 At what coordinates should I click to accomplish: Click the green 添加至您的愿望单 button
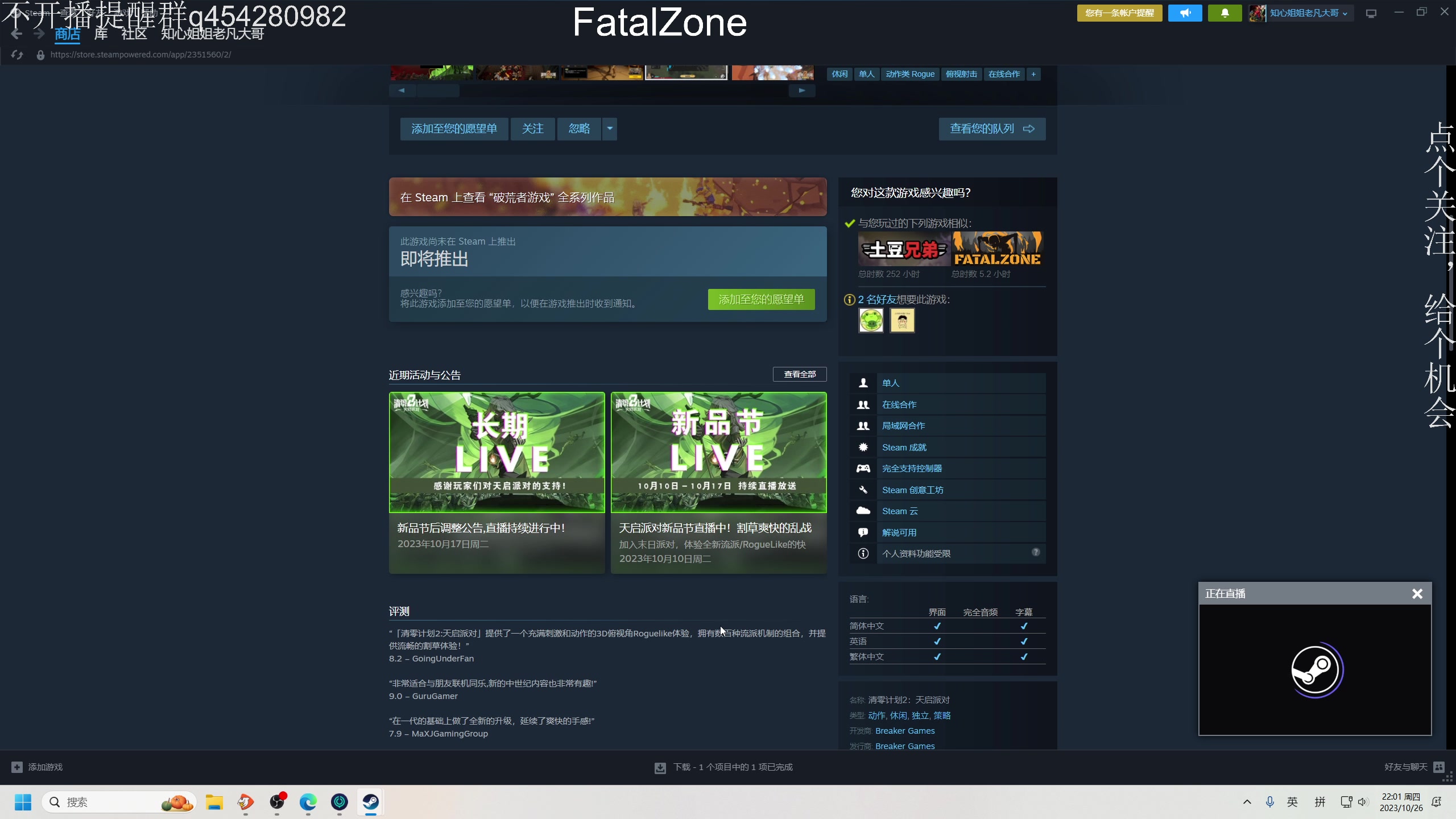pyautogui.click(x=761, y=300)
